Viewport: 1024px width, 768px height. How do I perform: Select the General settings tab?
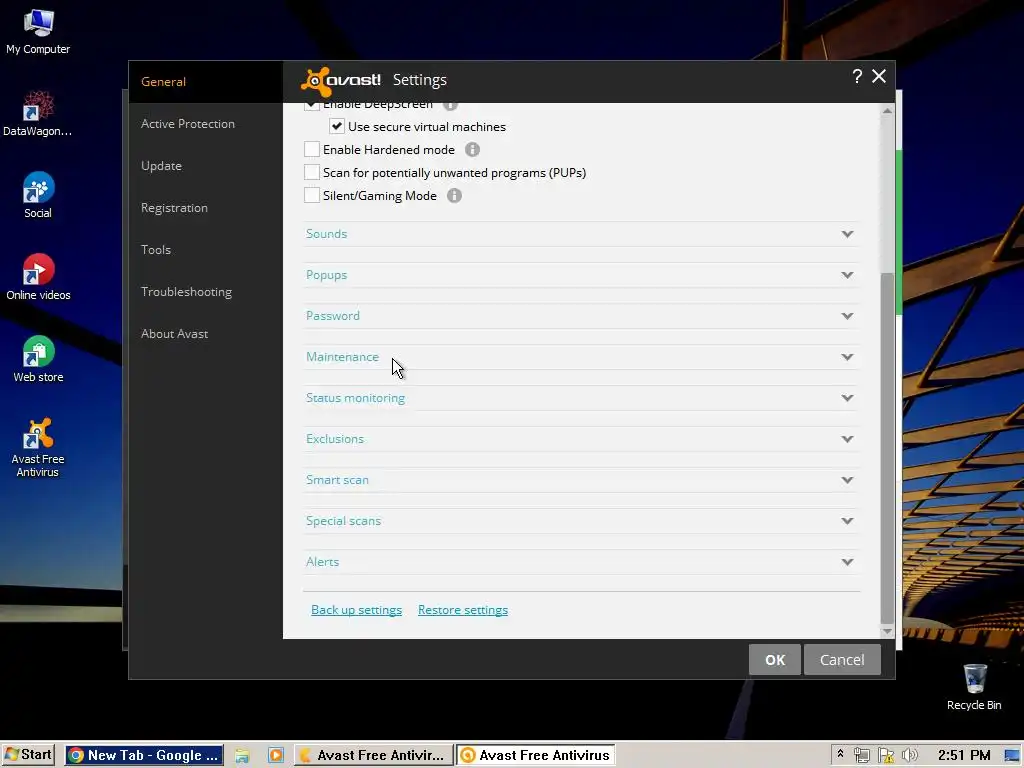tap(206, 82)
